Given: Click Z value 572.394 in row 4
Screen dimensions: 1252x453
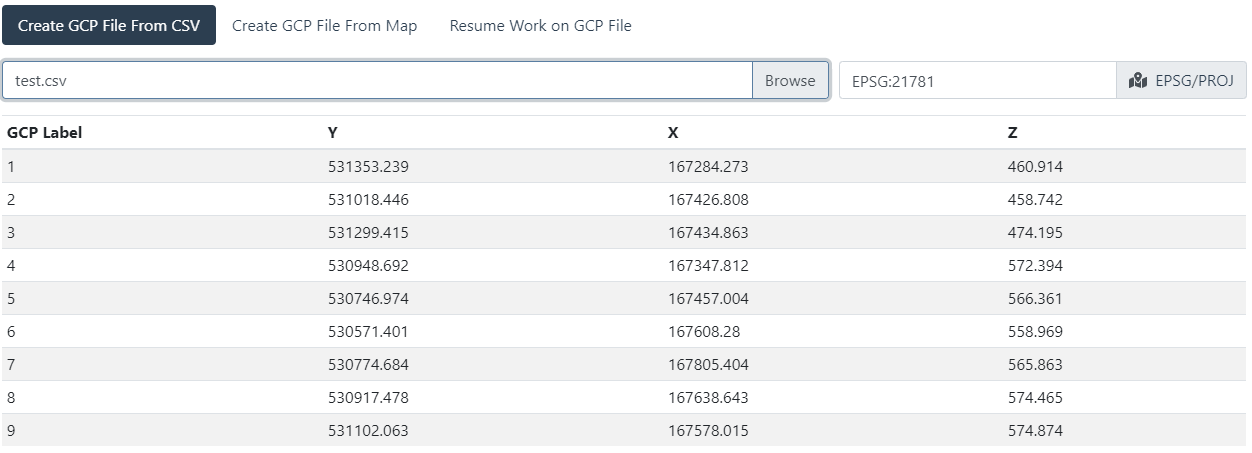Looking at the screenshot, I should [1035, 266].
